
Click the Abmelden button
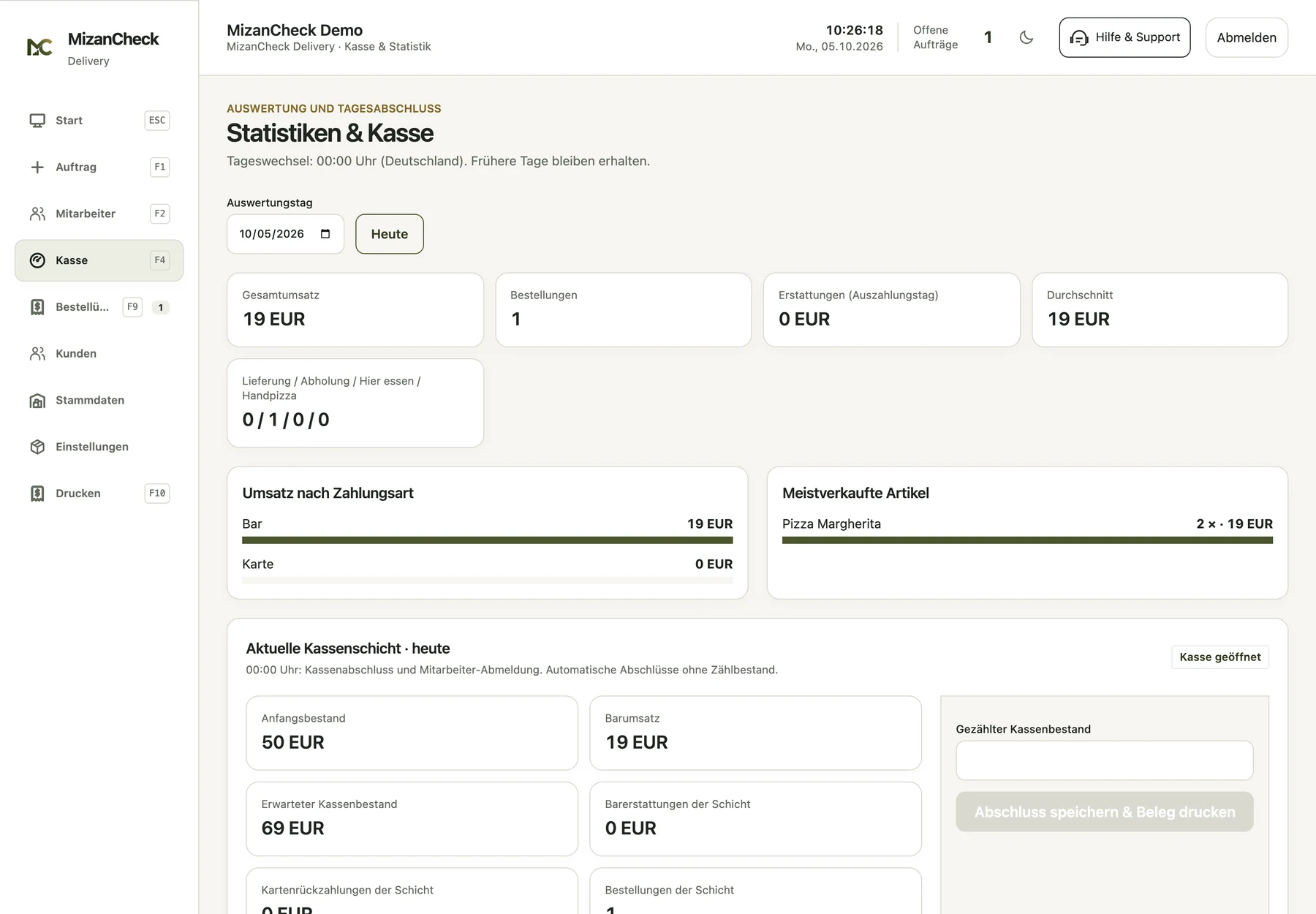coord(1247,37)
